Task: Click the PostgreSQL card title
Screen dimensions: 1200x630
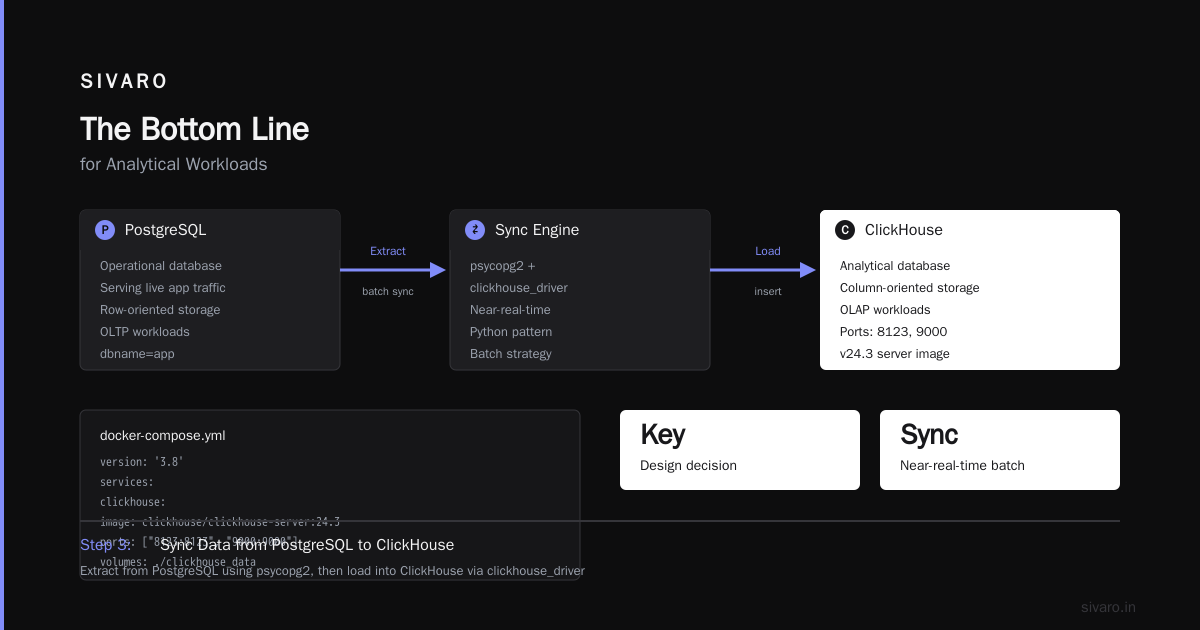Action: tap(165, 230)
